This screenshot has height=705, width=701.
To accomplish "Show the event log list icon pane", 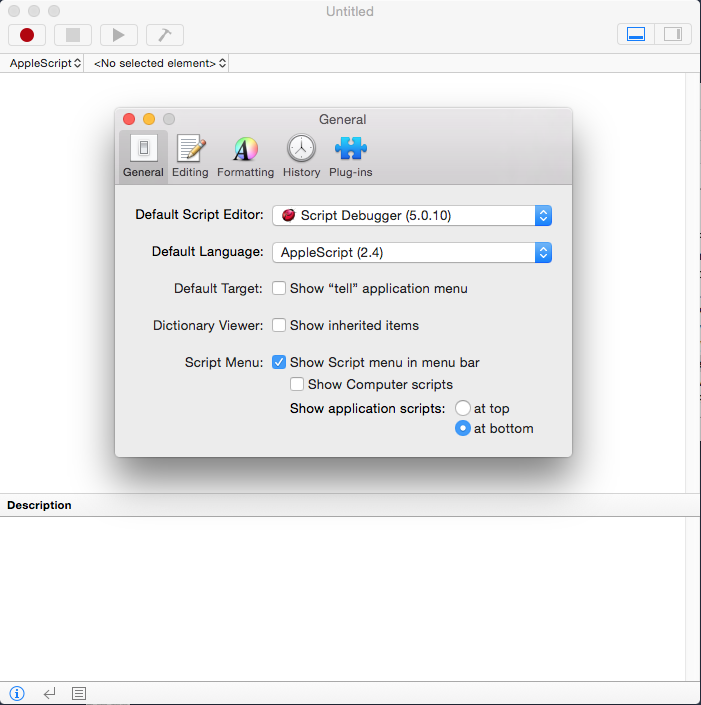I will pyautogui.click(x=79, y=693).
